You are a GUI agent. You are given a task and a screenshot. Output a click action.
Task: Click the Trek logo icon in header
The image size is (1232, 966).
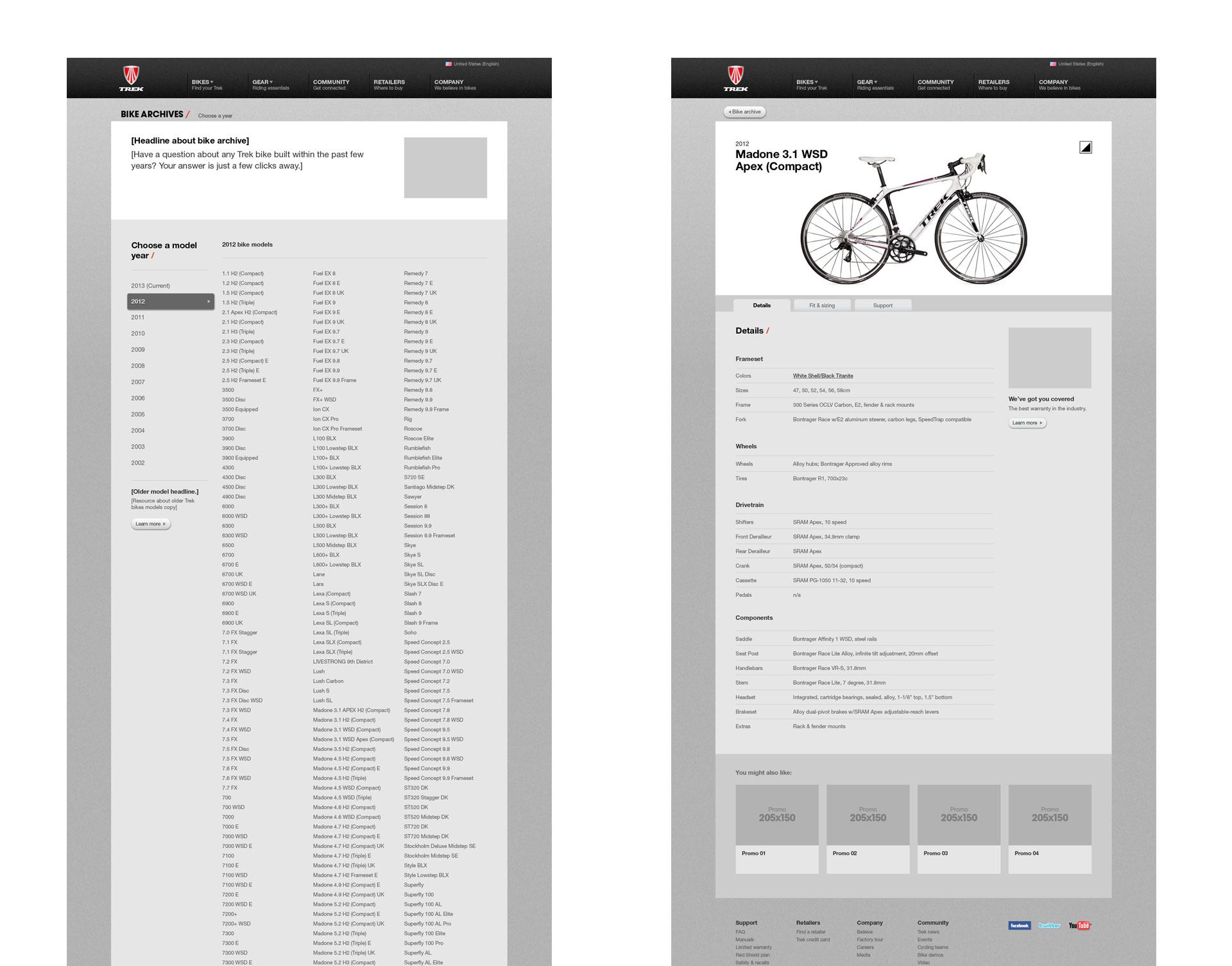tap(131, 80)
